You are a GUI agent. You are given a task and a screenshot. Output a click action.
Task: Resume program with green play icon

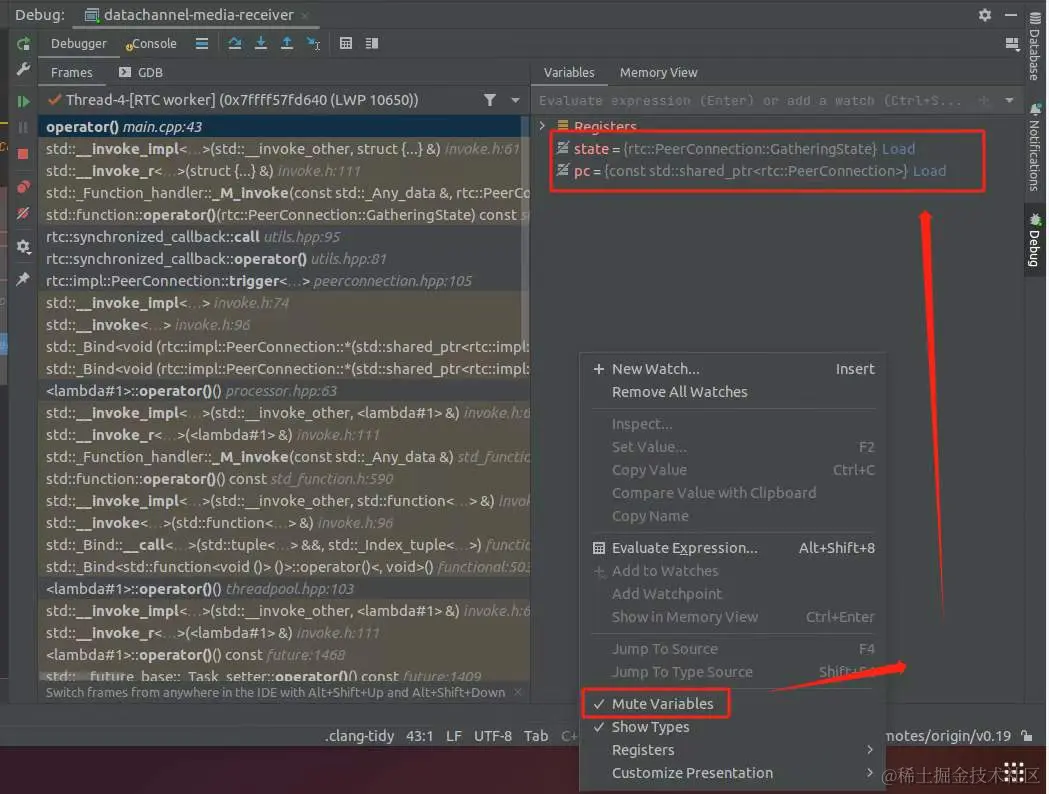point(23,101)
